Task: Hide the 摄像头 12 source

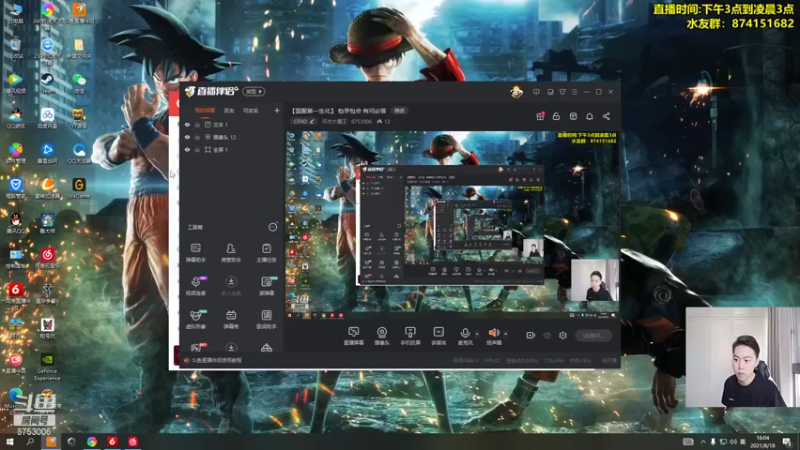Action: tap(187, 137)
